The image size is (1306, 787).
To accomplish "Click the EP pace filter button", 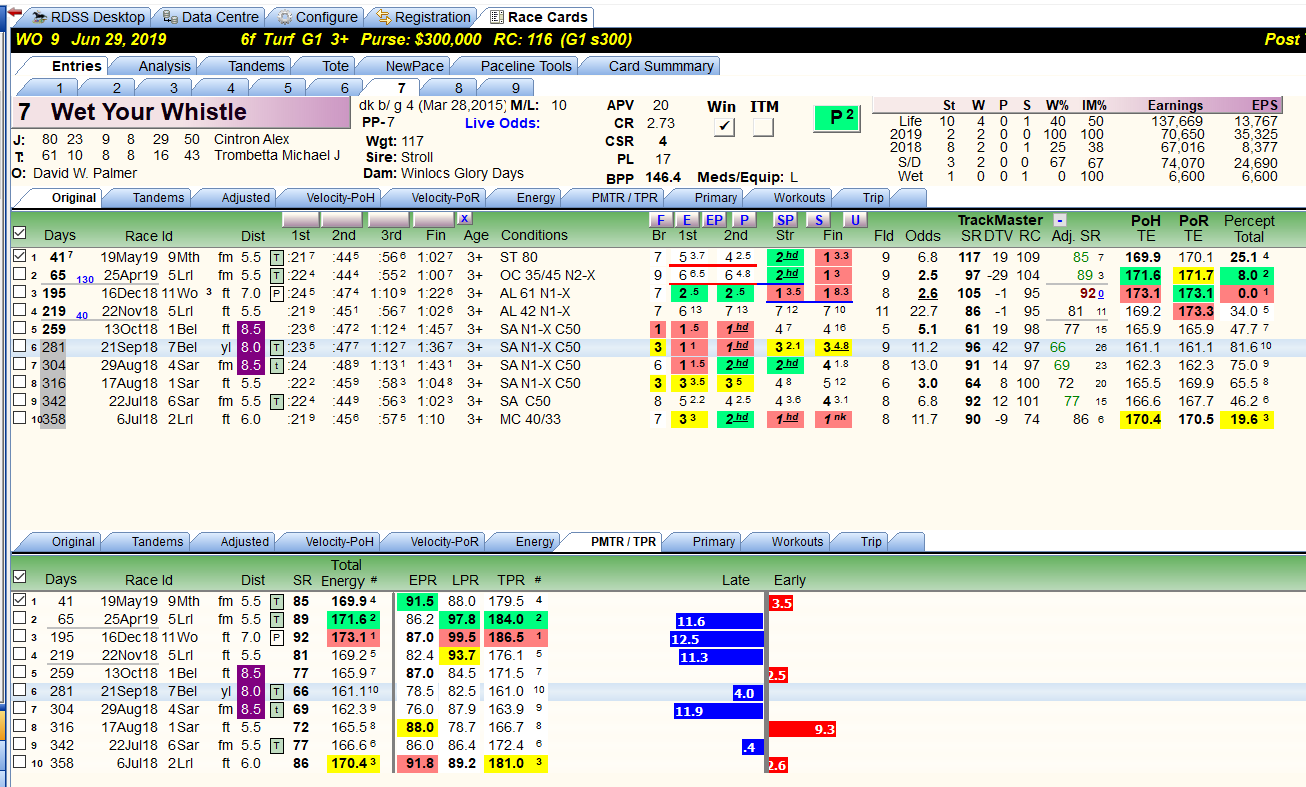I will [714, 220].
